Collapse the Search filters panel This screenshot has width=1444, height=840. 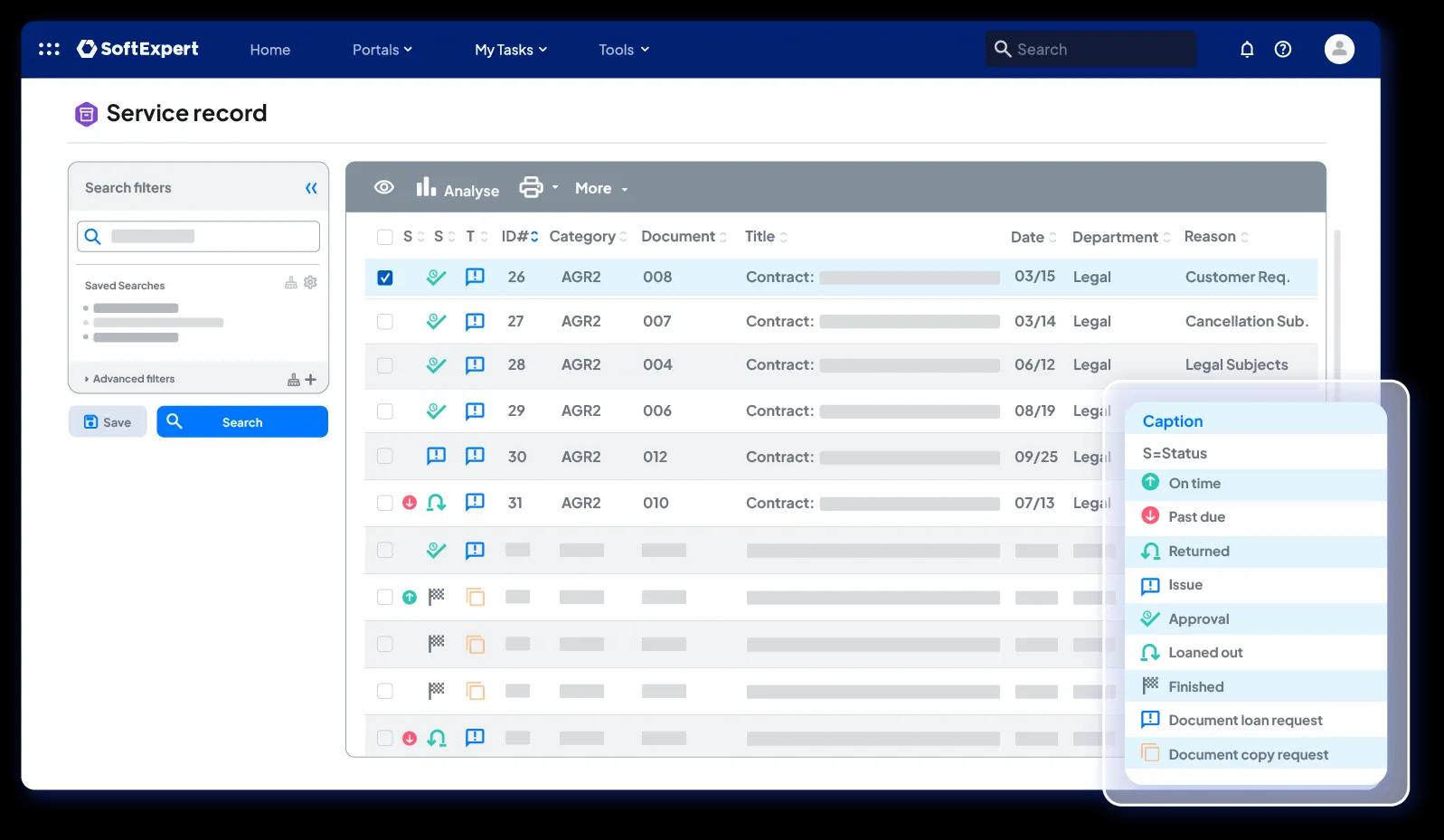coord(311,188)
